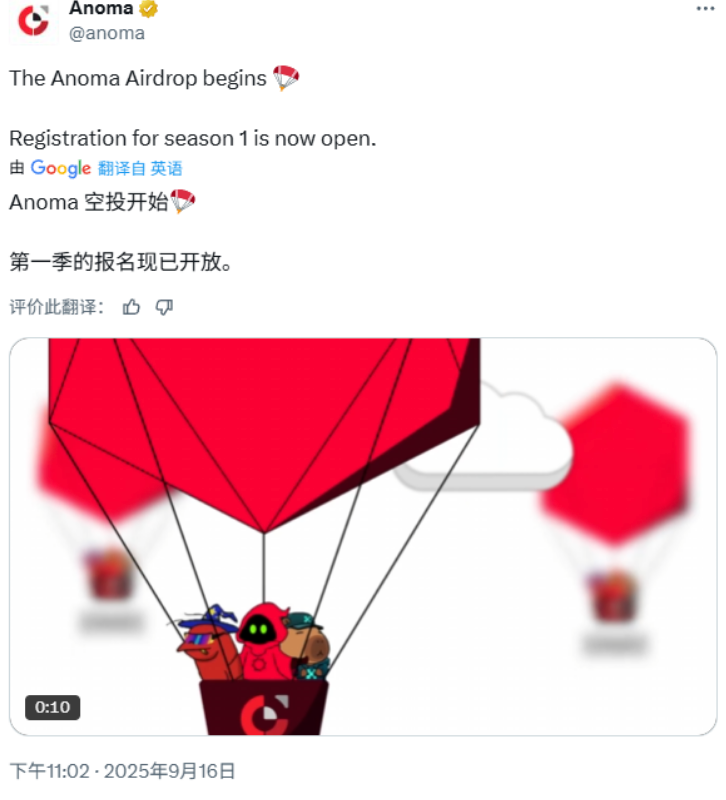Click the 0:10 video duration badge
726x800 pixels.
[53, 707]
